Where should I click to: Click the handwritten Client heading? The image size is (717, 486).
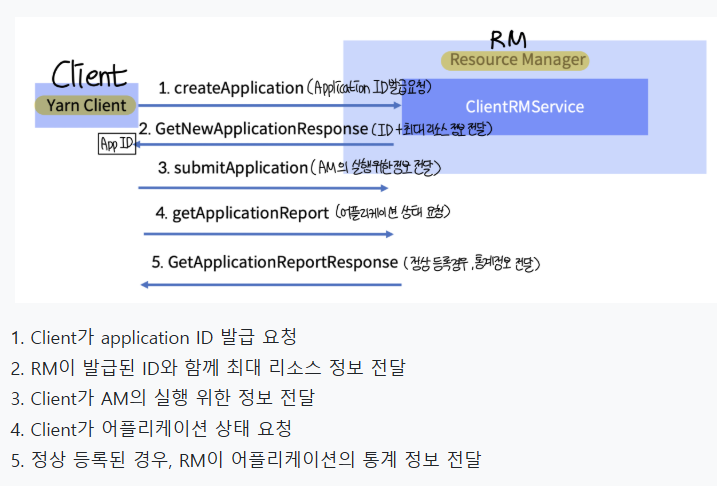click(x=89, y=75)
